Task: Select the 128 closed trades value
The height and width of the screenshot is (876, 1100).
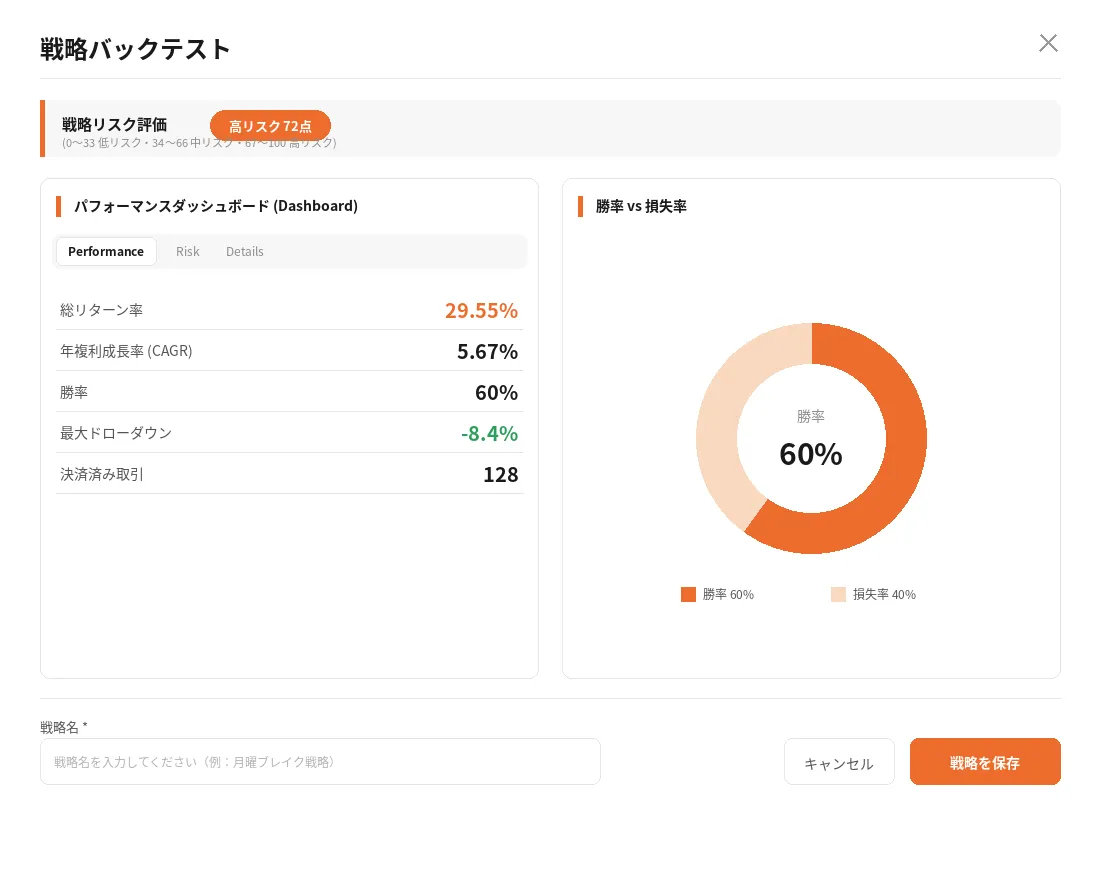Action: point(500,475)
